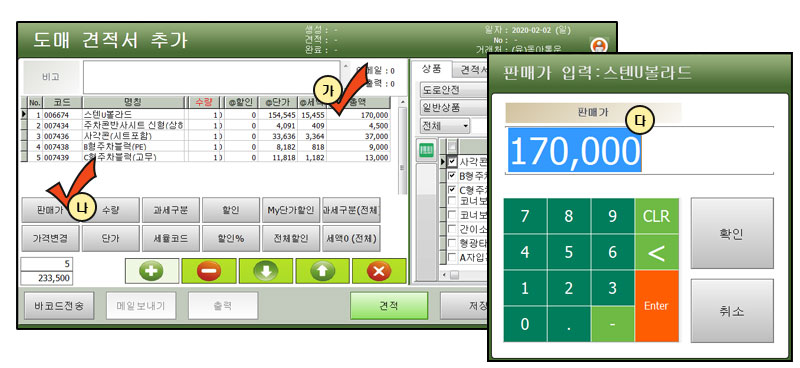800x368 pixels.
Task: Check the 형광테 product checkbox
Action: tap(452, 242)
